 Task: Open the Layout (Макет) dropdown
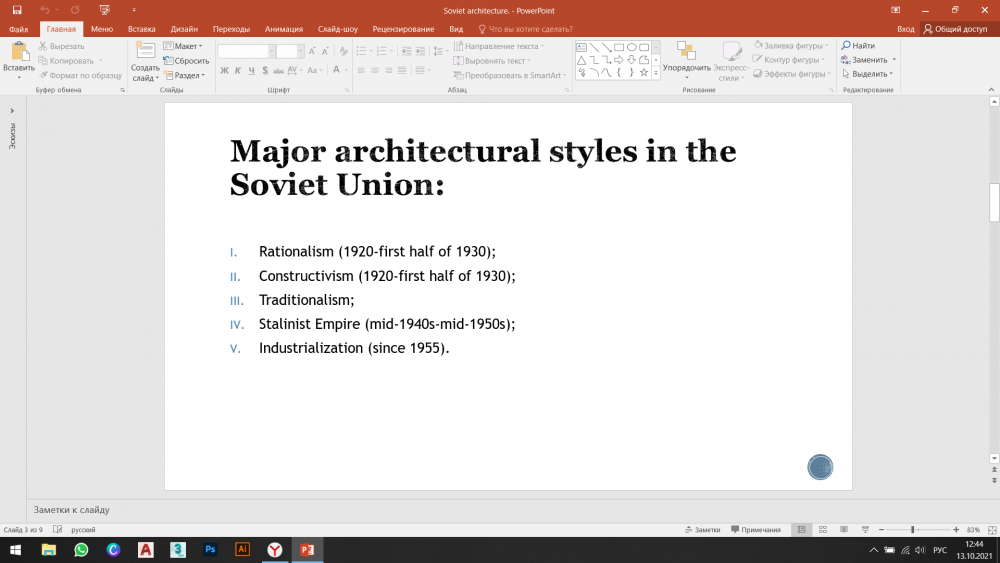(x=183, y=46)
